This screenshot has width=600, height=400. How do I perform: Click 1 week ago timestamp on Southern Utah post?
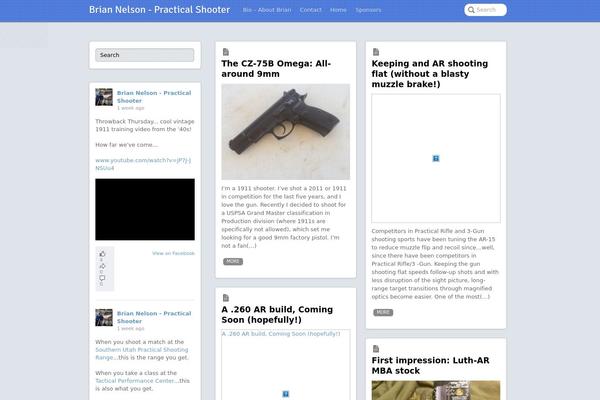coord(130,328)
